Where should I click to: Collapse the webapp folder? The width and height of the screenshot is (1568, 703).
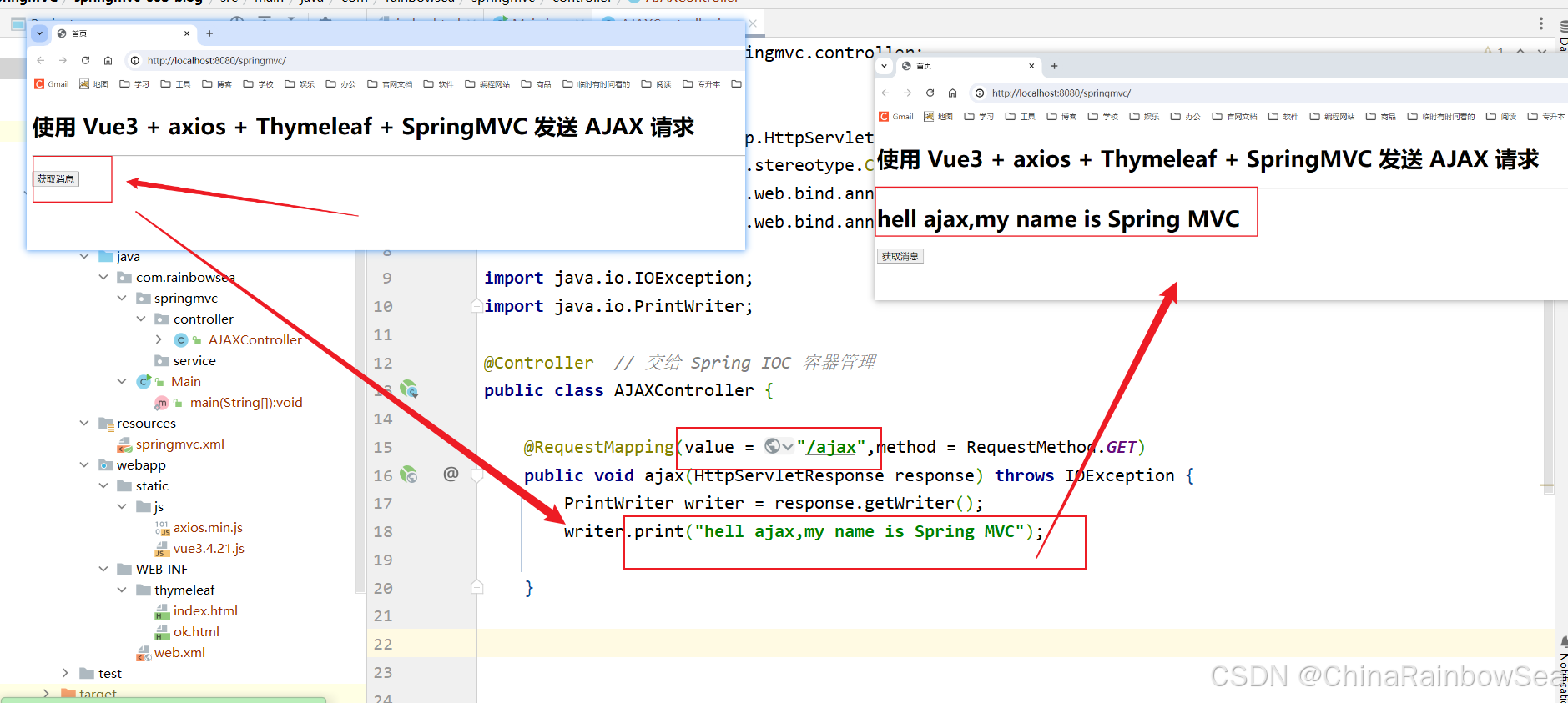84,464
